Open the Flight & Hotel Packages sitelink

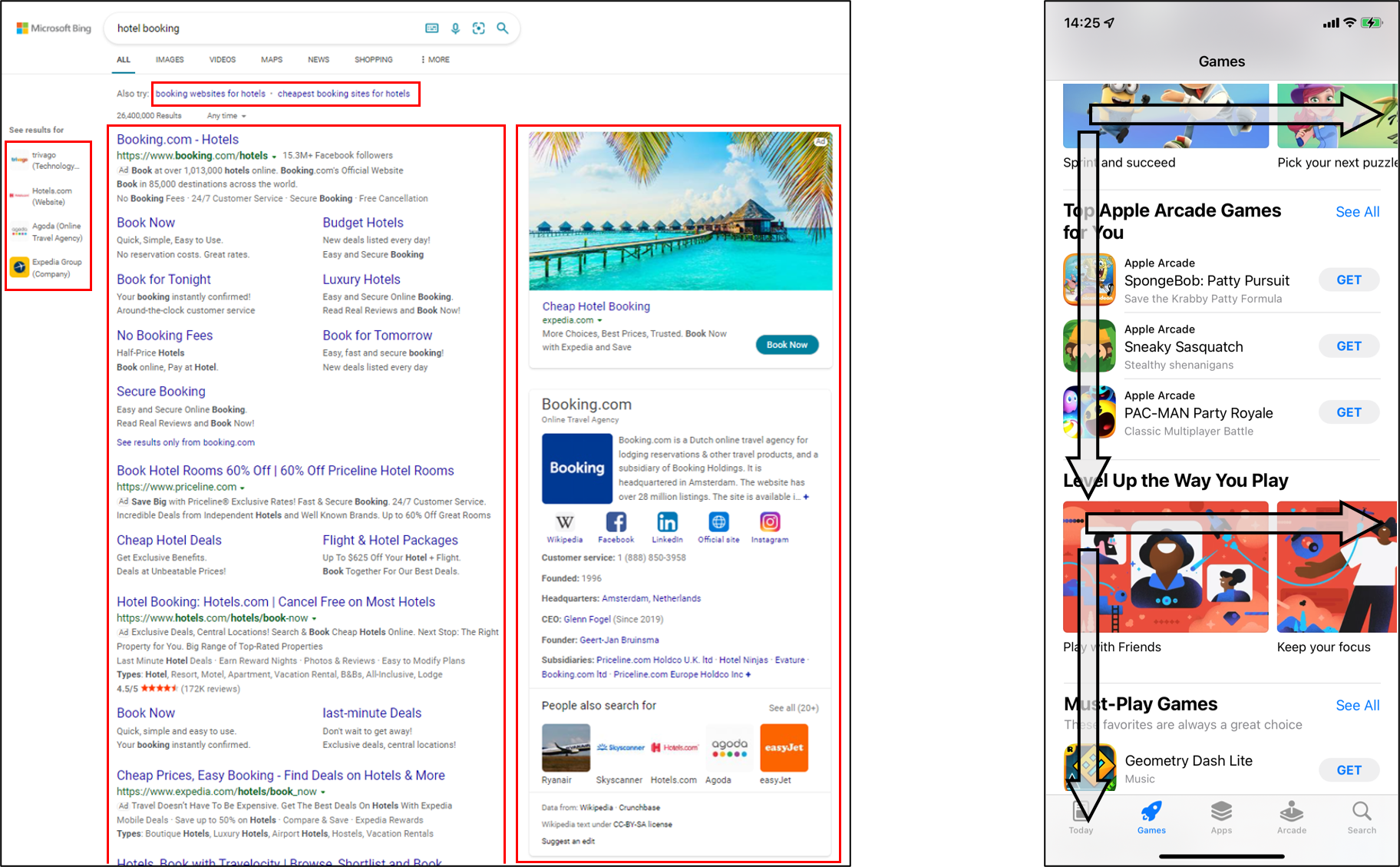390,541
